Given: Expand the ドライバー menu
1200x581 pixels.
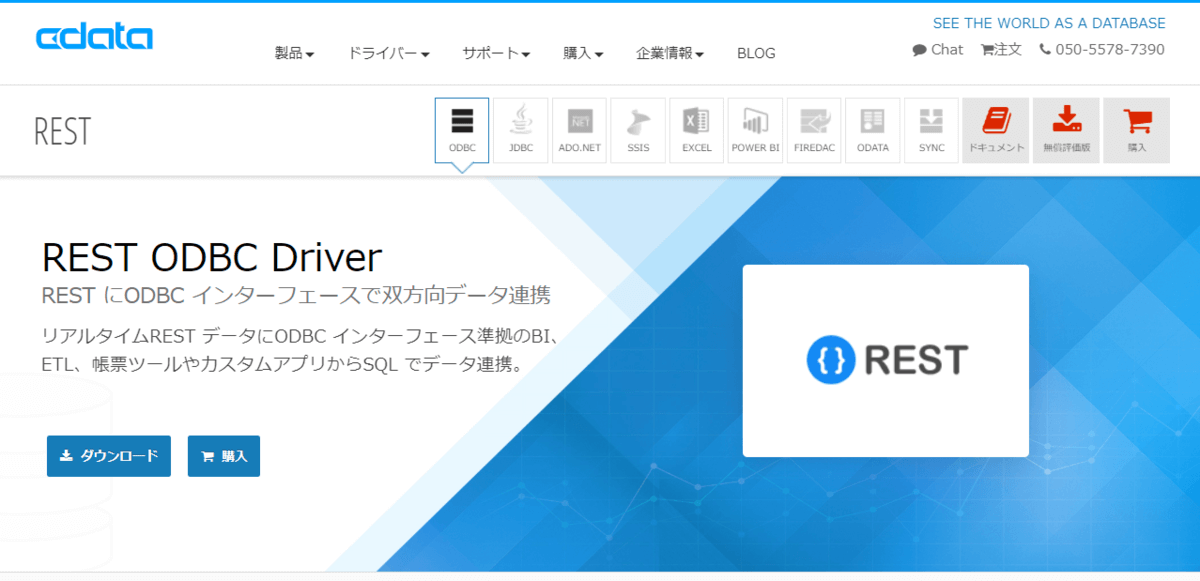Looking at the screenshot, I should [x=389, y=53].
